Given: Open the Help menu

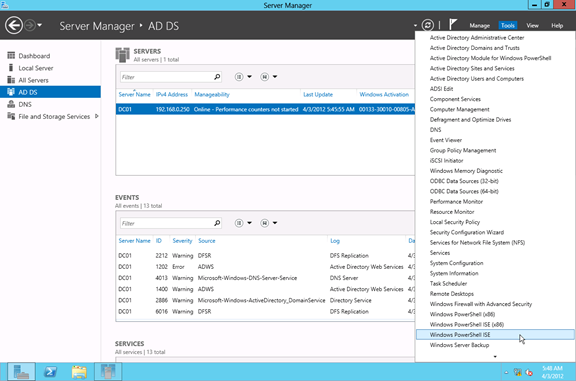Looking at the screenshot, I should (x=557, y=25).
